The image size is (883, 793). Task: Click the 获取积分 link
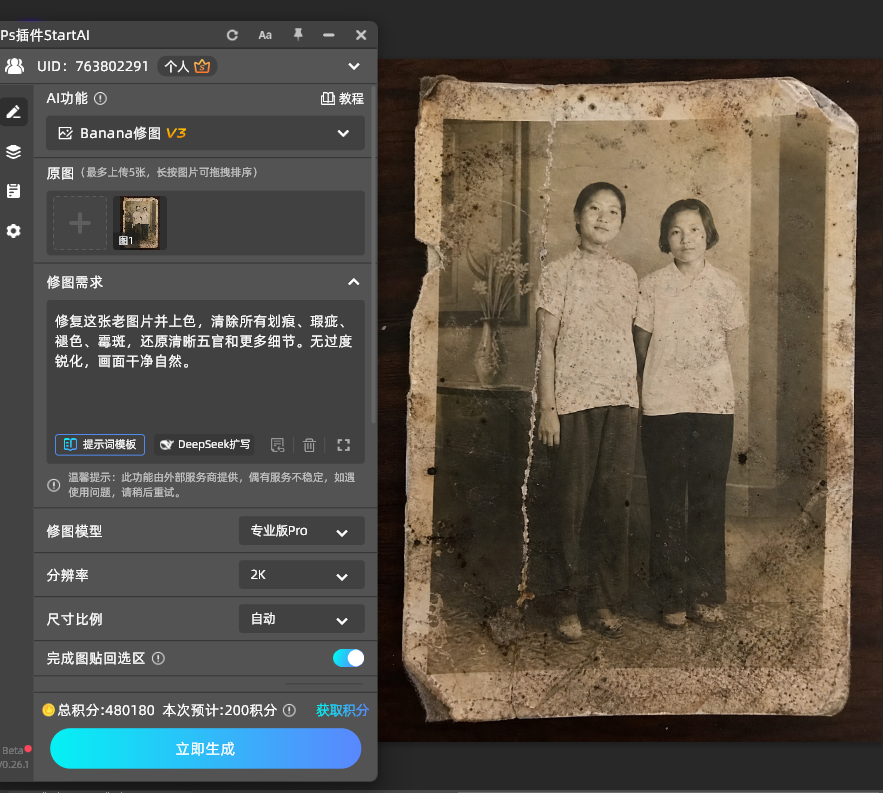click(342, 710)
